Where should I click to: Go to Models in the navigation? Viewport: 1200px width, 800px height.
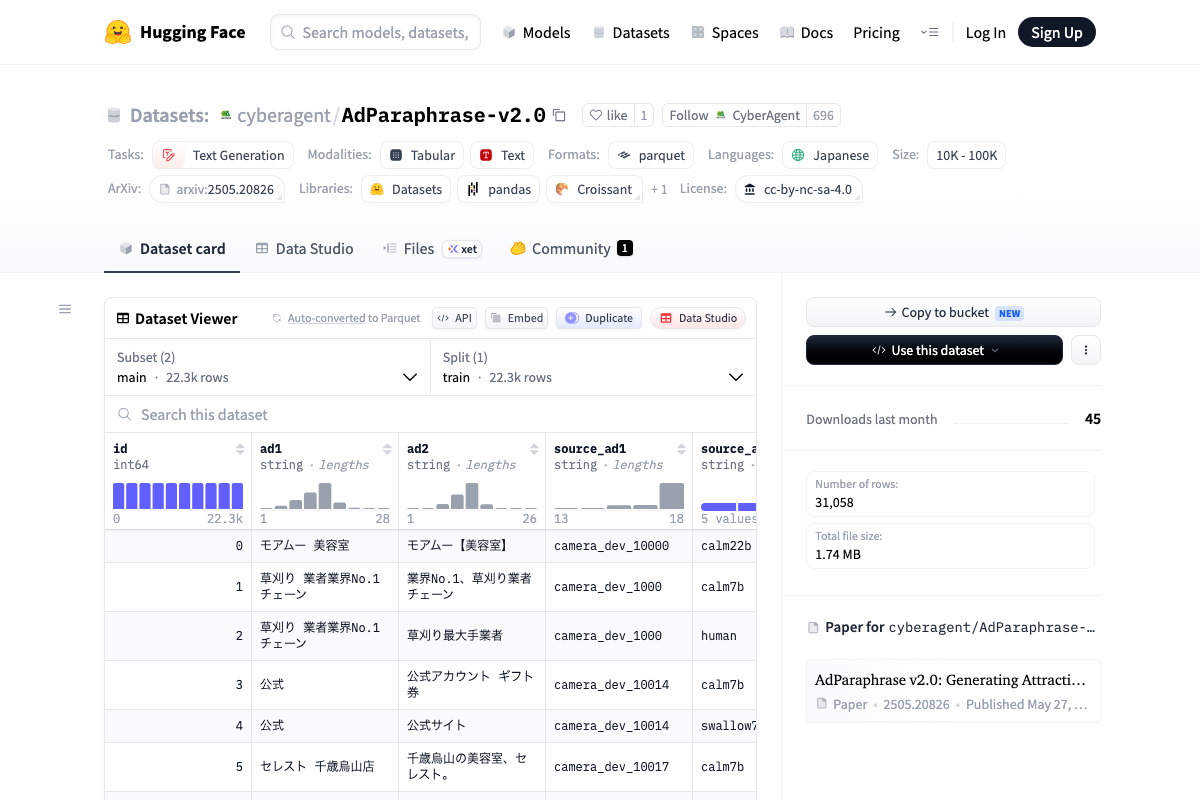536,33
